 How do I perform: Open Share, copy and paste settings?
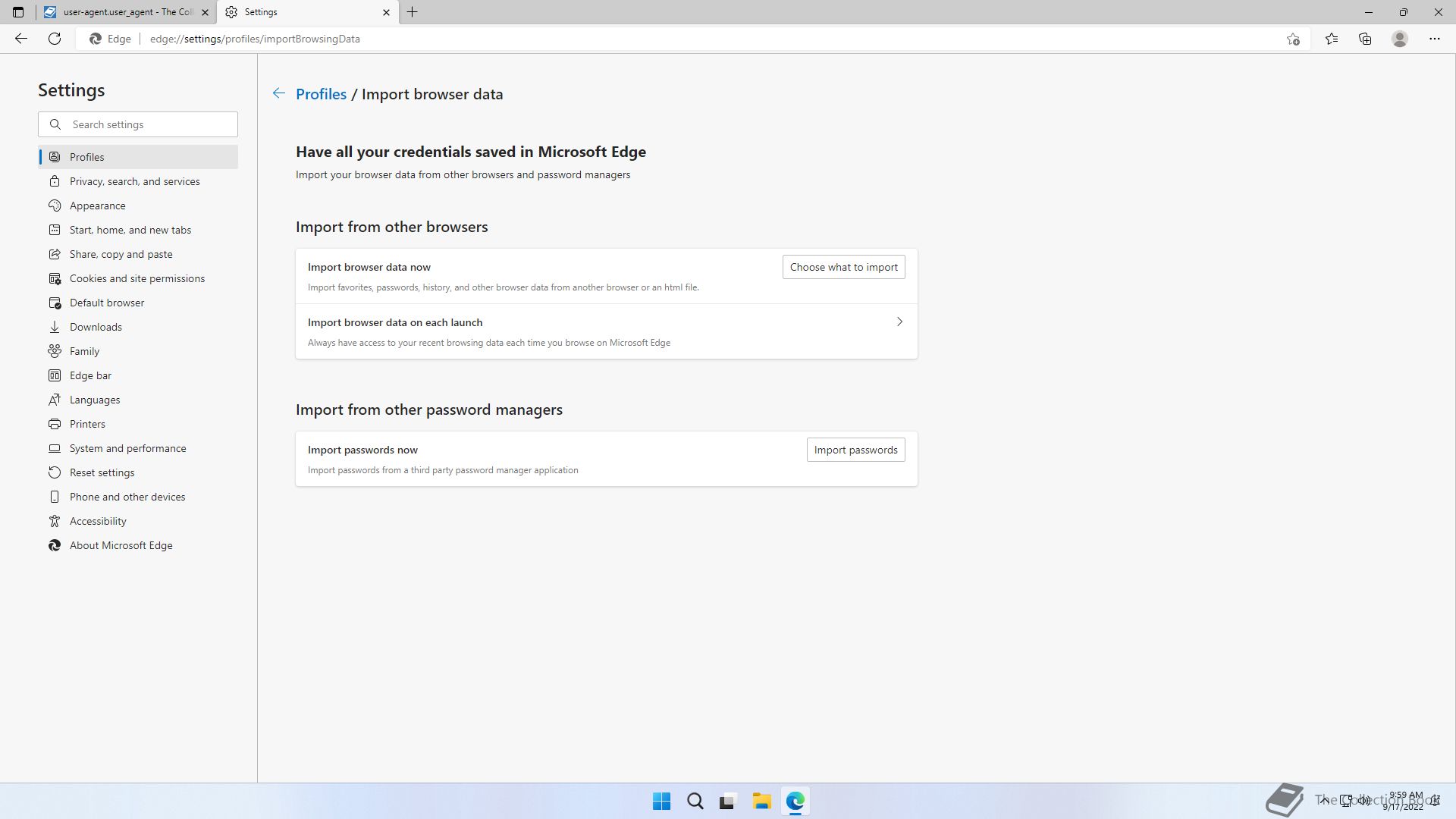click(138, 254)
